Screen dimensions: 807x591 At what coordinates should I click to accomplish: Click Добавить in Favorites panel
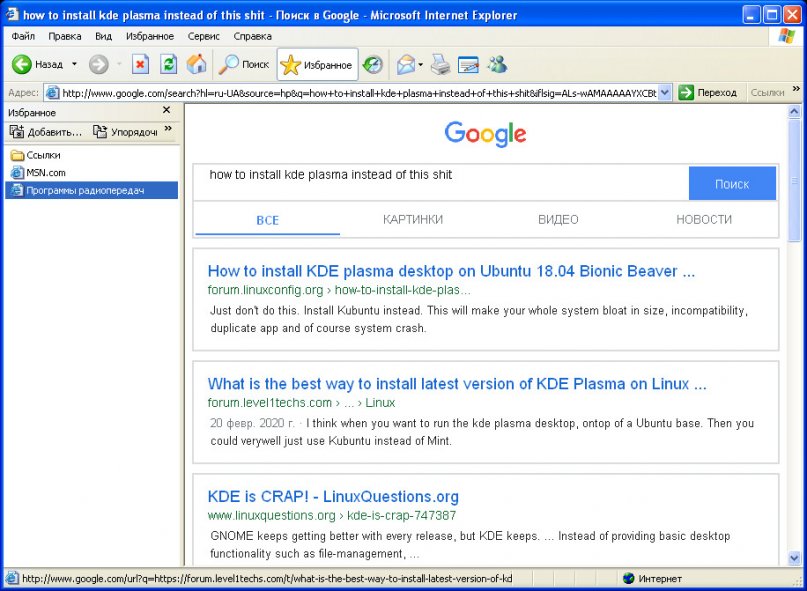coord(45,132)
